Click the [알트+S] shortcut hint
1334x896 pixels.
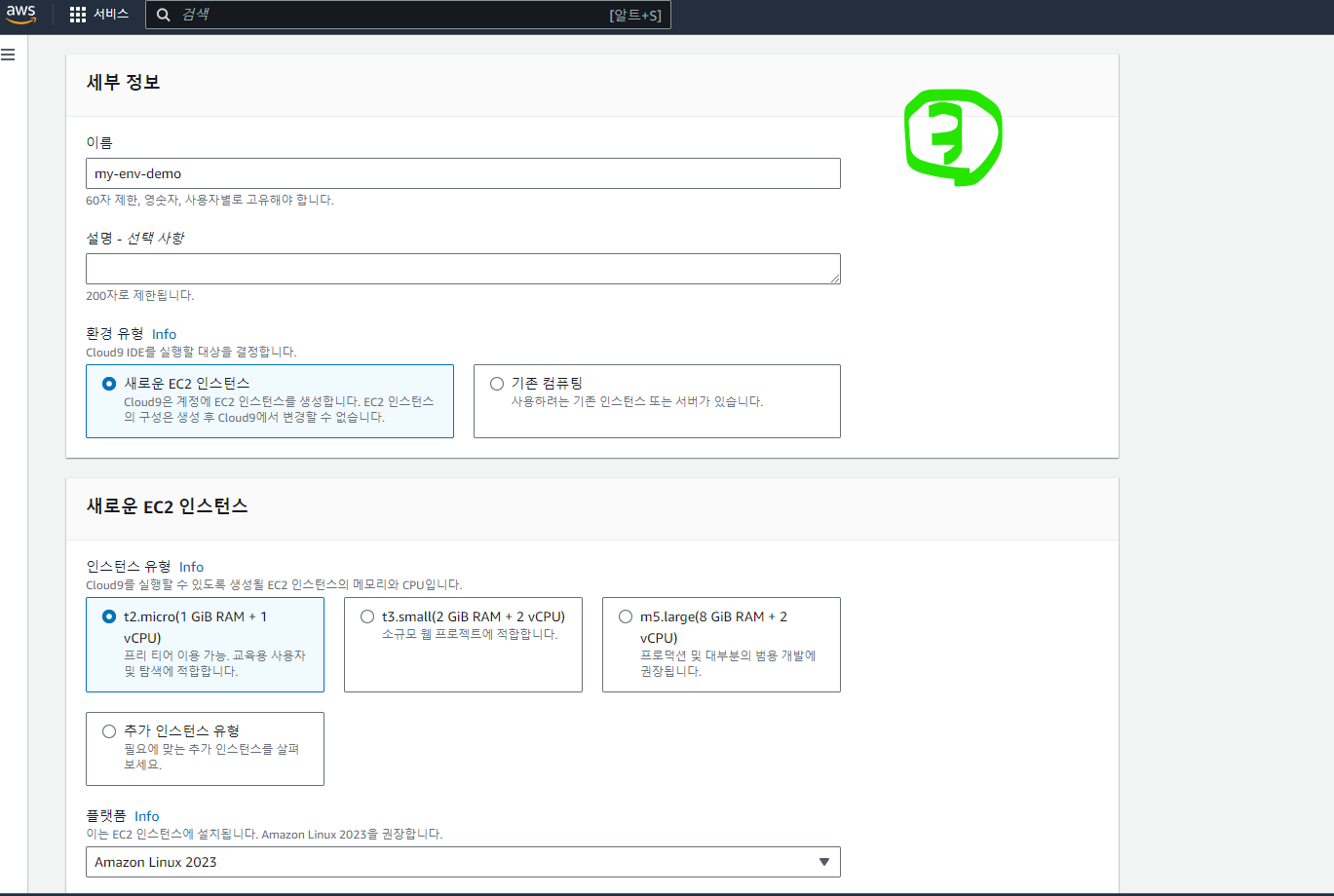click(635, 15)
